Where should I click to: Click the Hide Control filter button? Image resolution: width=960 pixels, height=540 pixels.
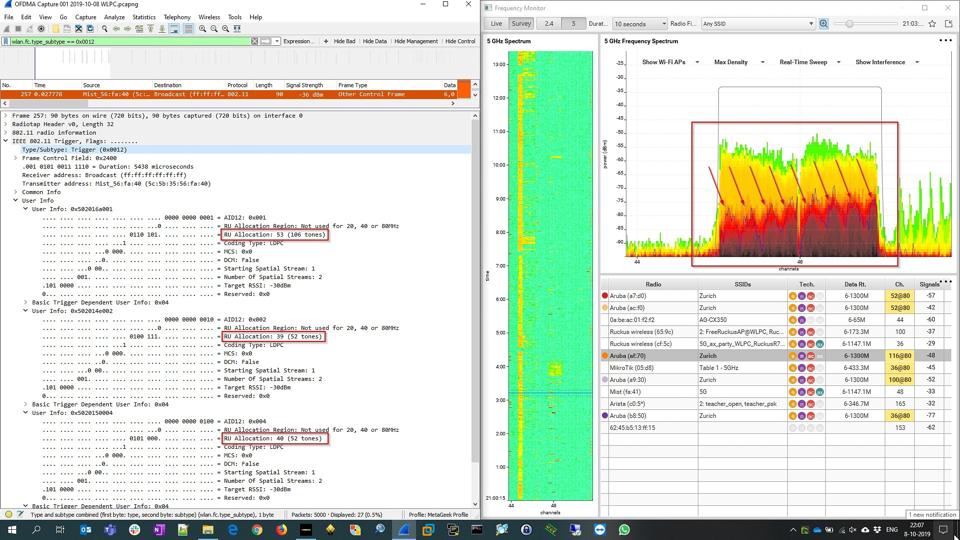pyautogui.click(x=460, y=41)
